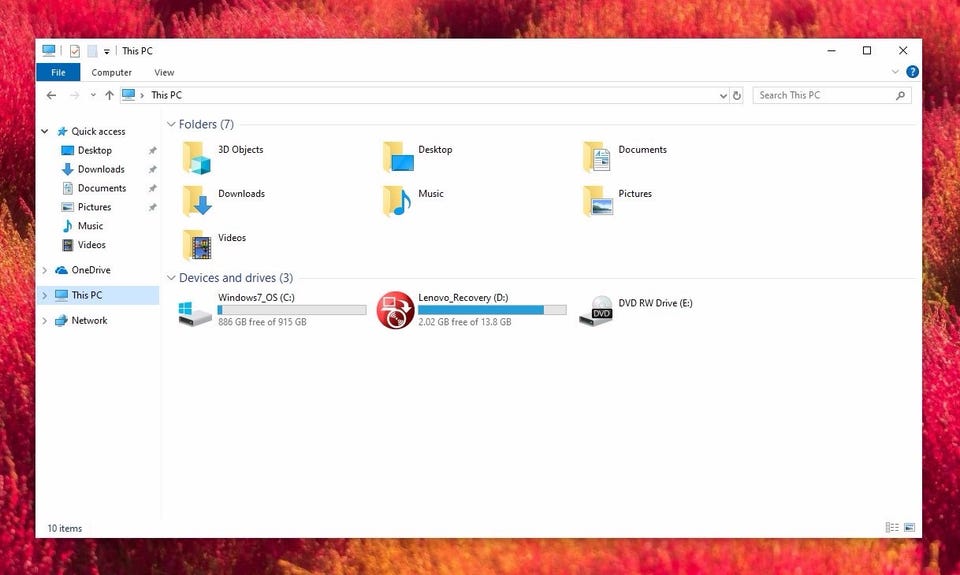Expand the OneDrive tree node

[45, 270]
